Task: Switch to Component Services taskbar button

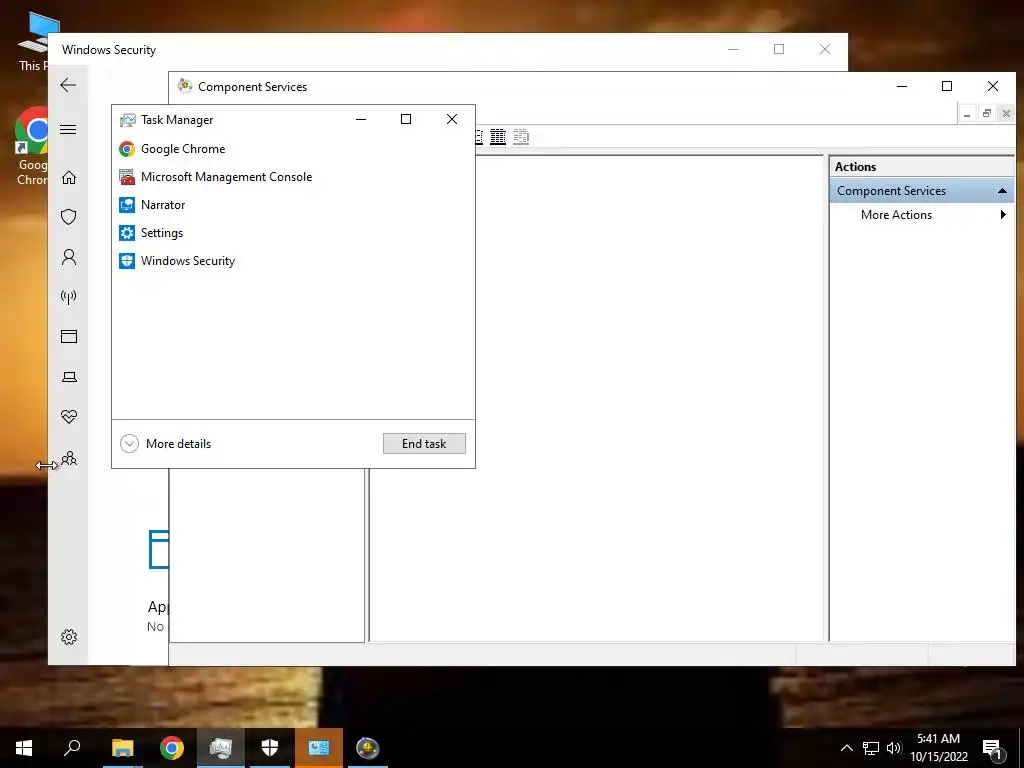Action: (x=368, y=748)
